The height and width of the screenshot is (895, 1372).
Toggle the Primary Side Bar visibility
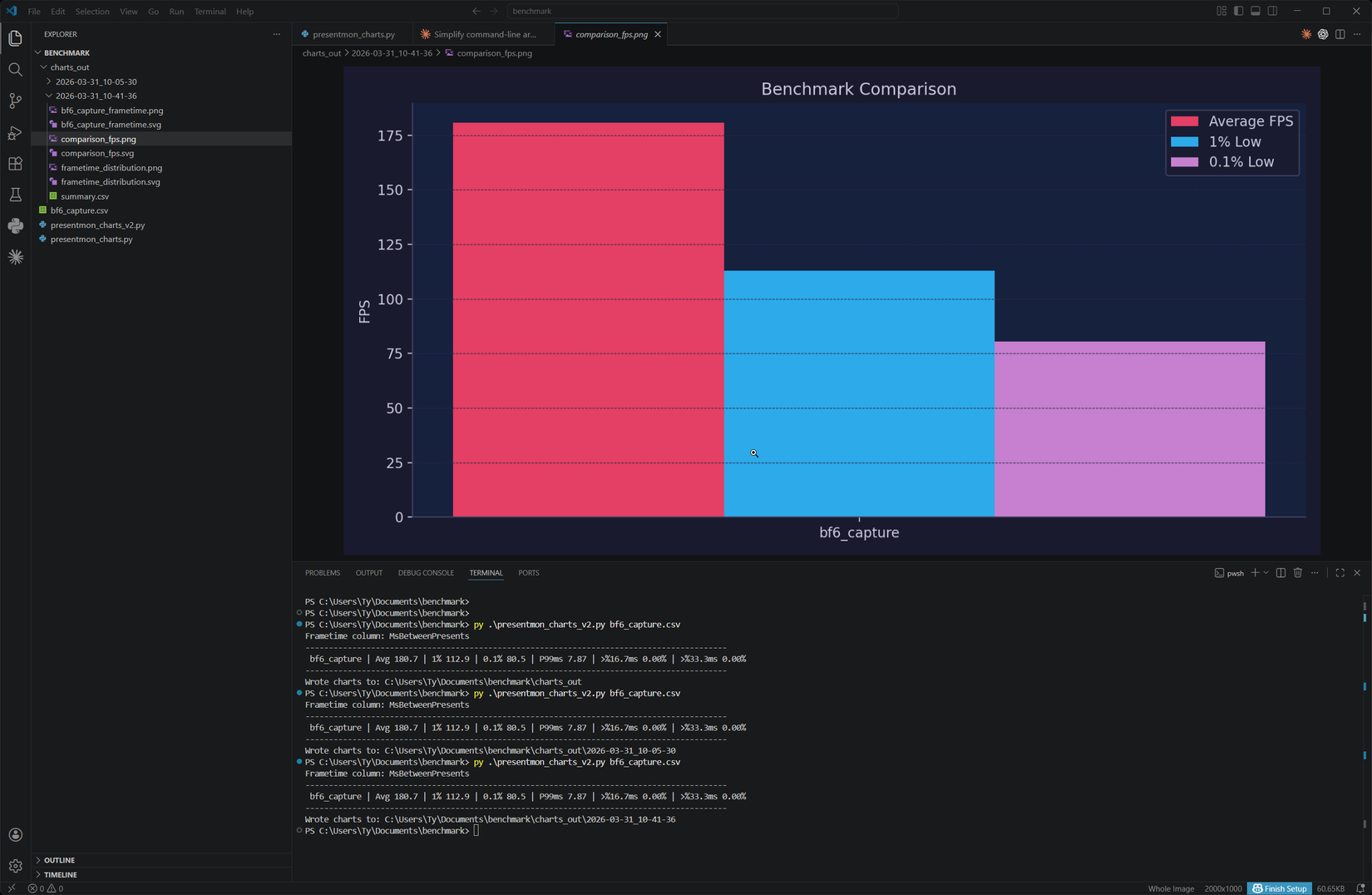1238,11
